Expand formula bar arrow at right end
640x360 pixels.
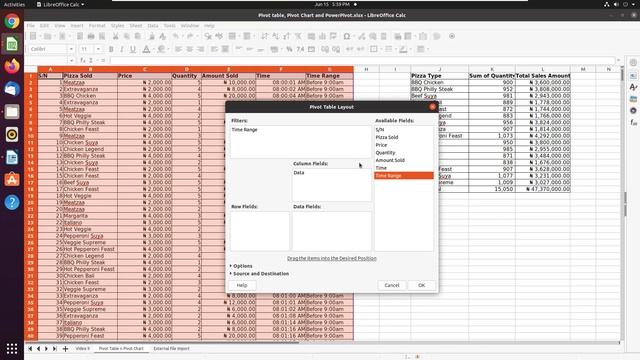(619, 60)
